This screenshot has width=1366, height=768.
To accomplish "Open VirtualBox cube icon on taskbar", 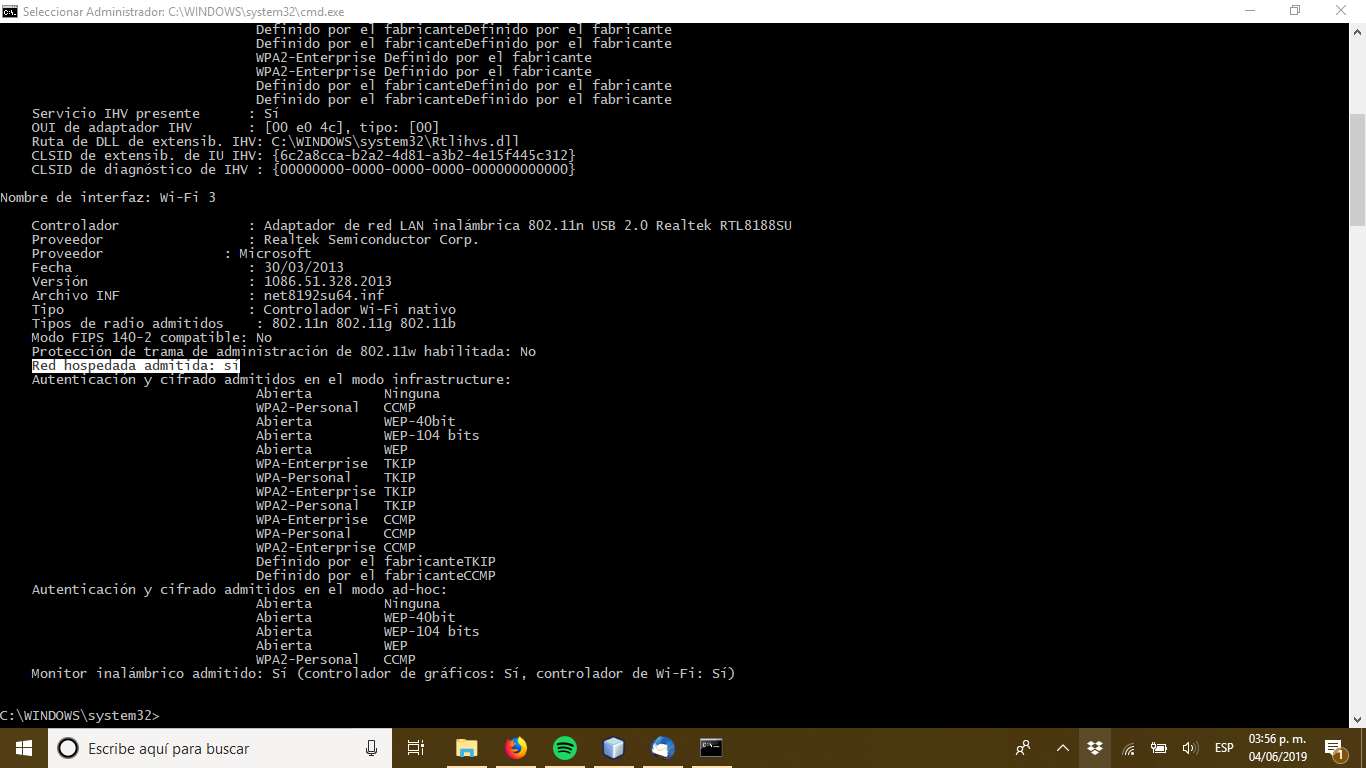I will (x=614, y=748).
